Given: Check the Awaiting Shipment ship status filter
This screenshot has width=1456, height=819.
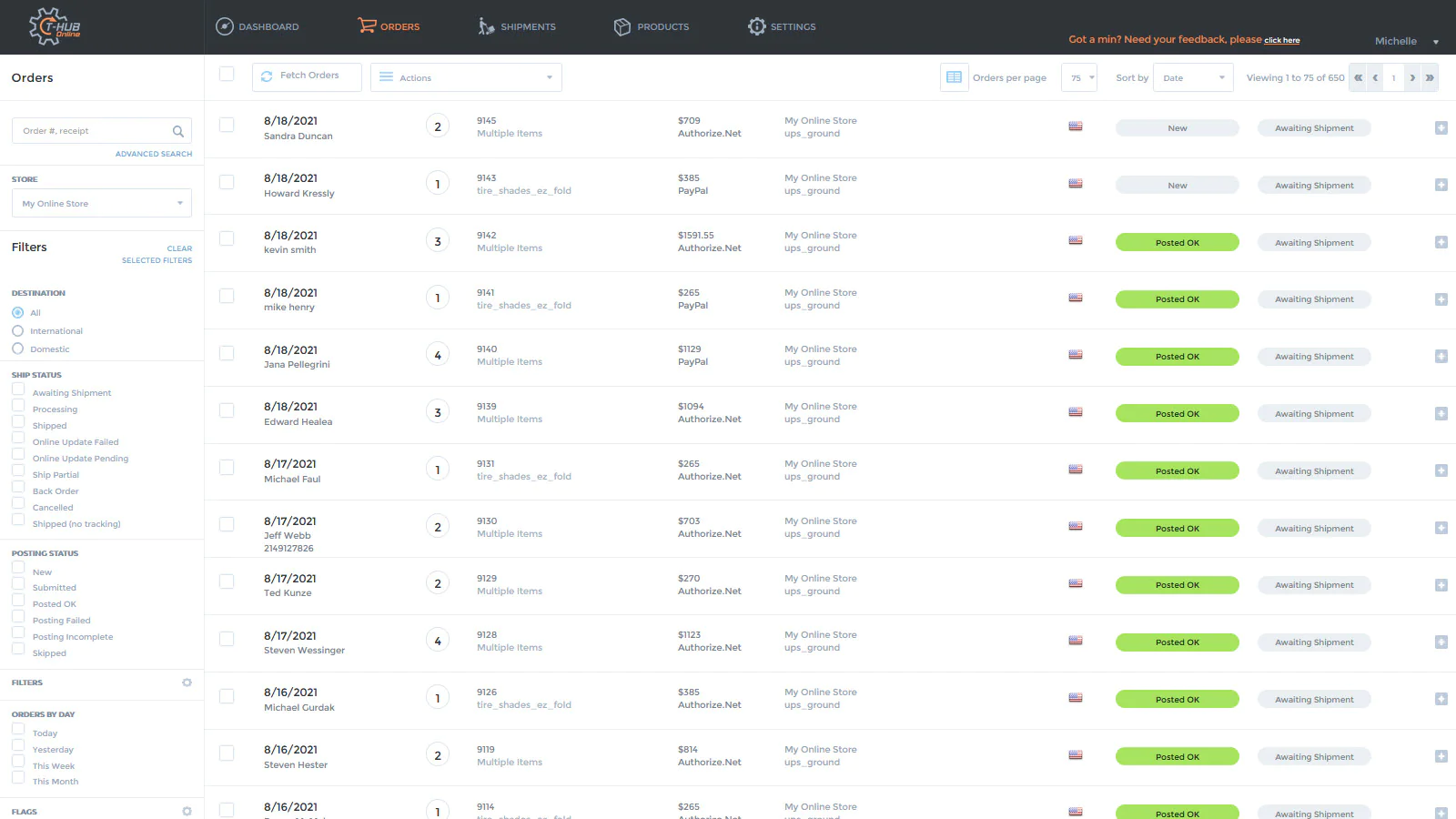Looking at the screenshot, I should pos(18,389).
